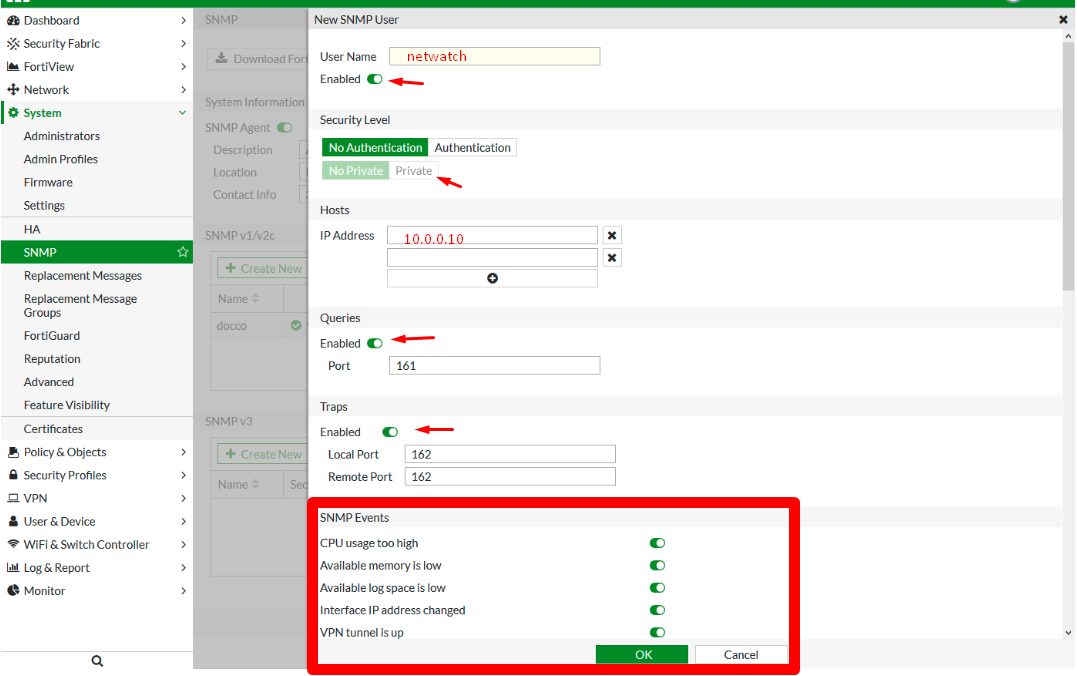1077x676 pixels.
Task: Click OK to save the SNMP user
Action: [642, 653]
